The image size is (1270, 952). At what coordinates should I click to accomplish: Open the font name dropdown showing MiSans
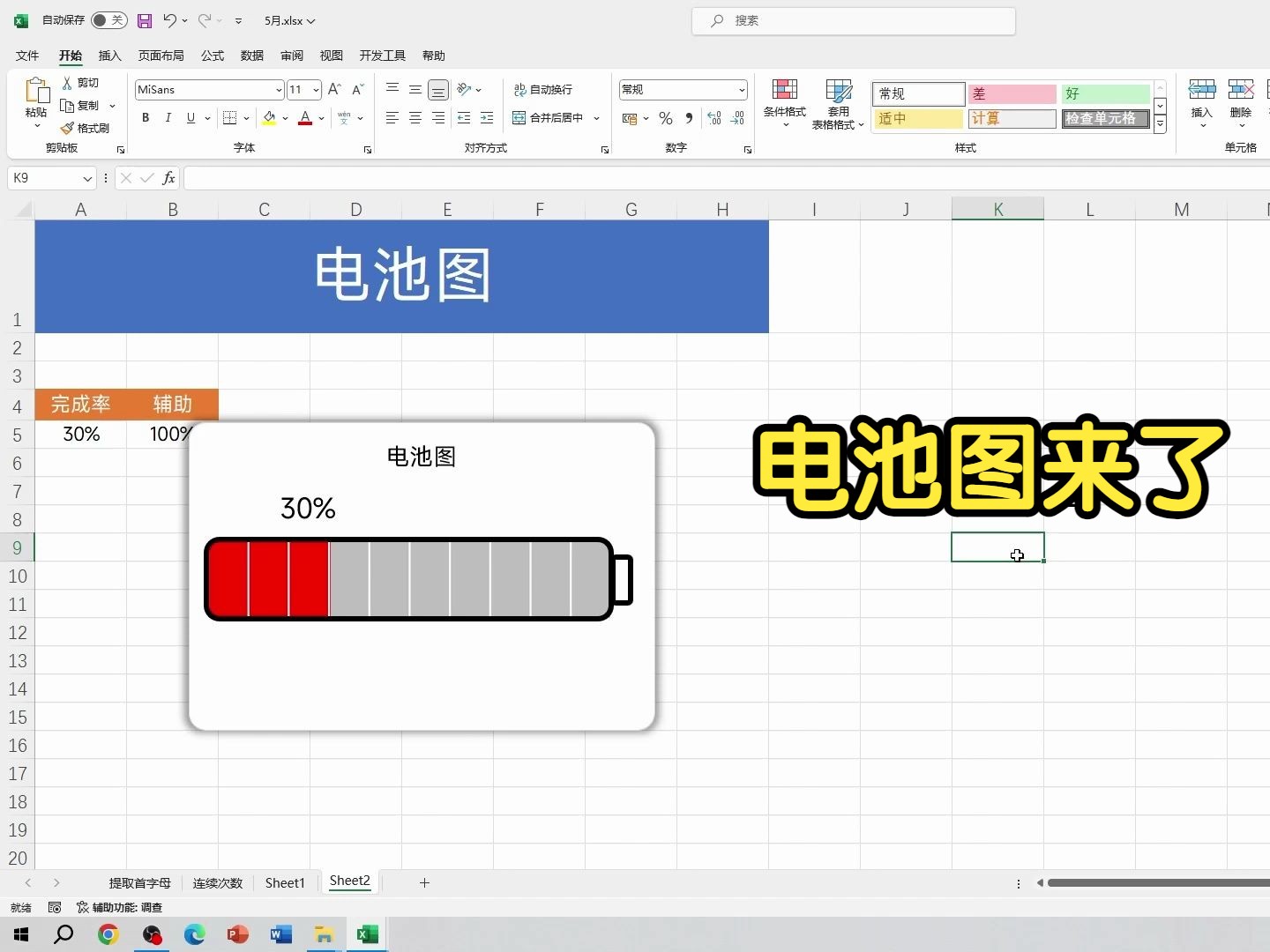277,89
